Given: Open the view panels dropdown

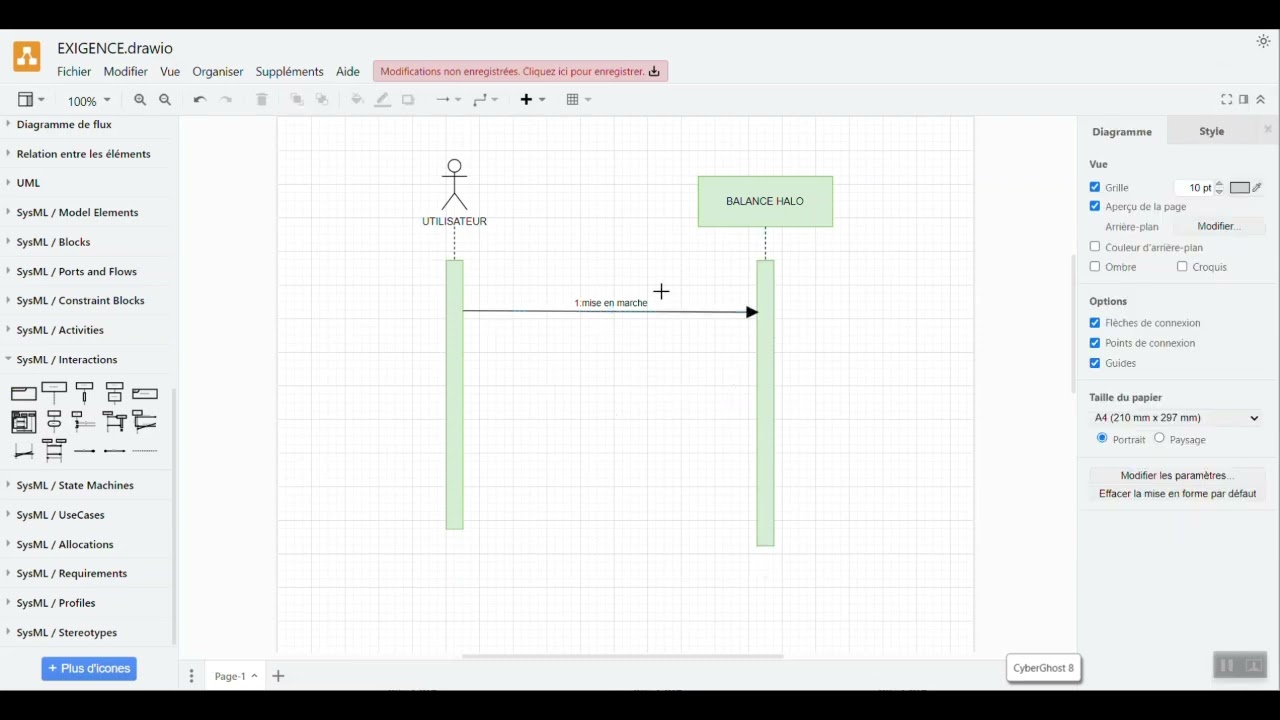Looking at the screenshot, I should (x=31, y=100).
